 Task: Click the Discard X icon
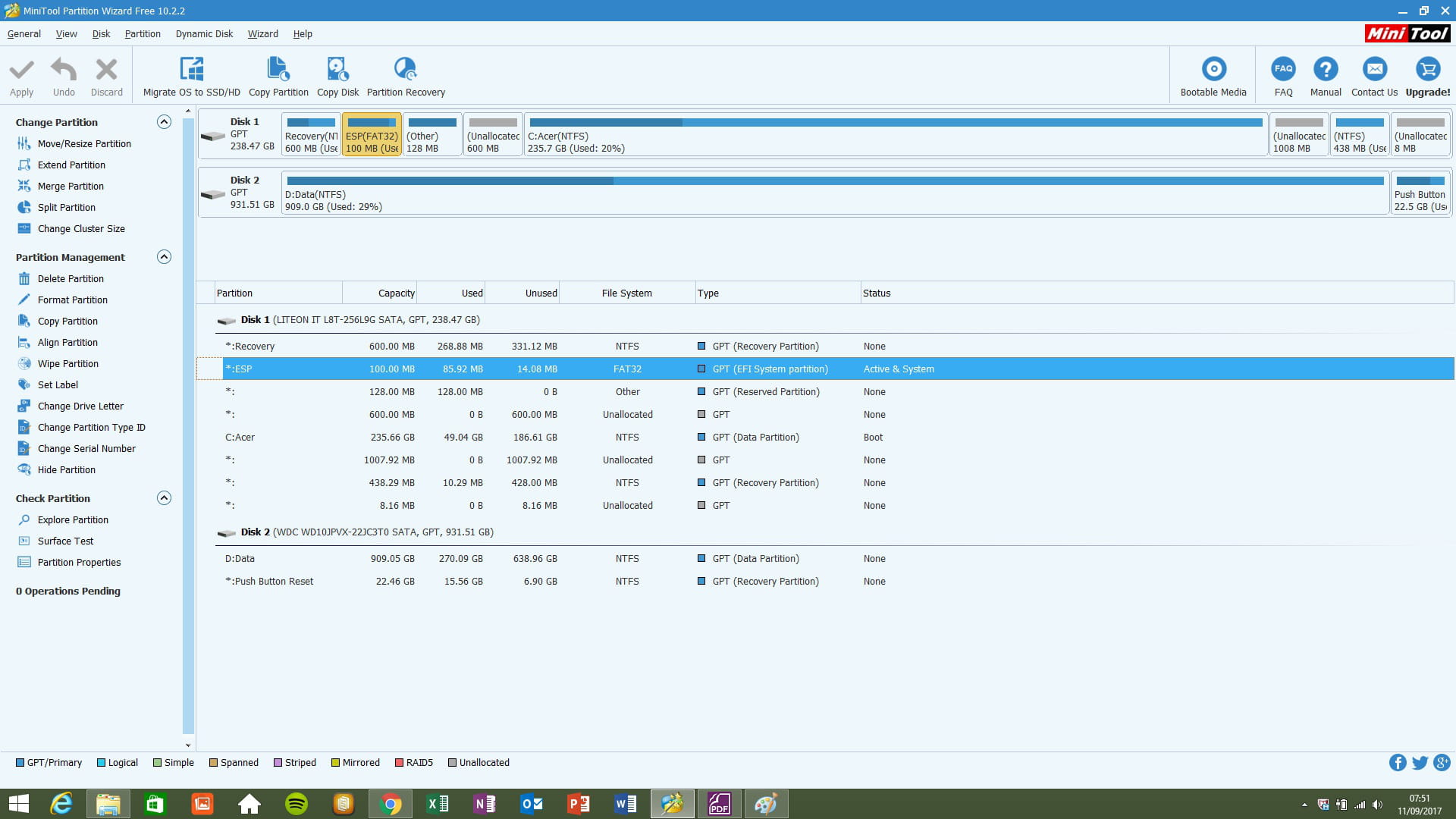(x=106, y=70)
